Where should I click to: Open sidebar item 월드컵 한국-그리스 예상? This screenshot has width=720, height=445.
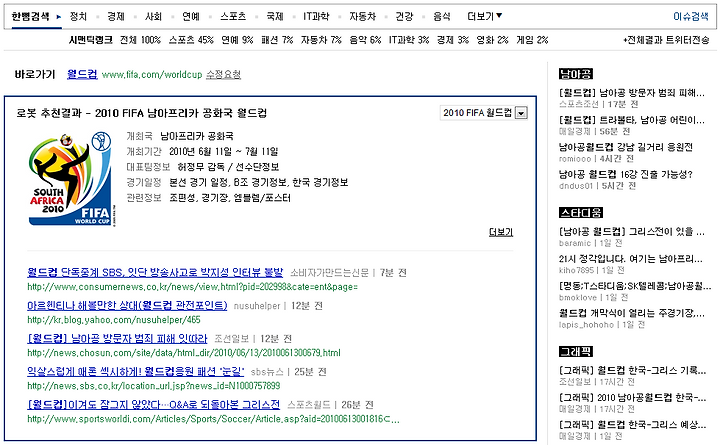tap(632, 424)
